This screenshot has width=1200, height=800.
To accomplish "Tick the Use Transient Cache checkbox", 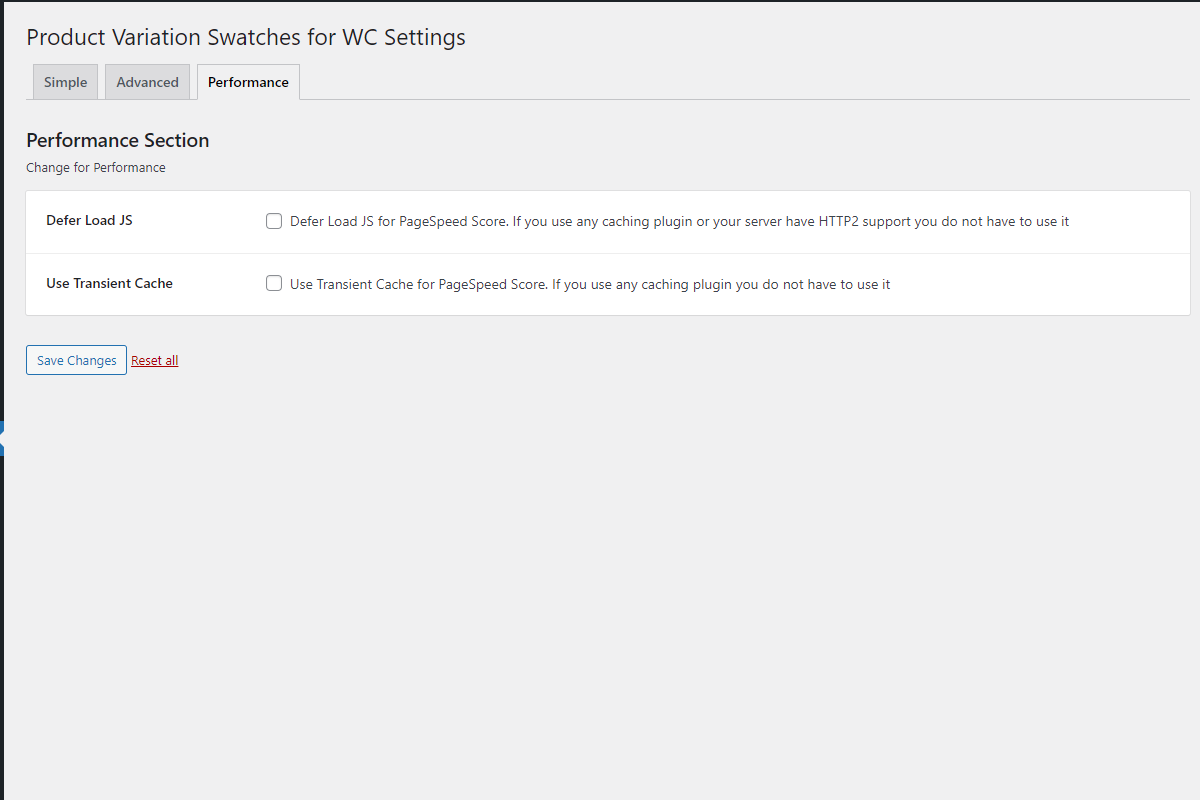I will 274,284.
